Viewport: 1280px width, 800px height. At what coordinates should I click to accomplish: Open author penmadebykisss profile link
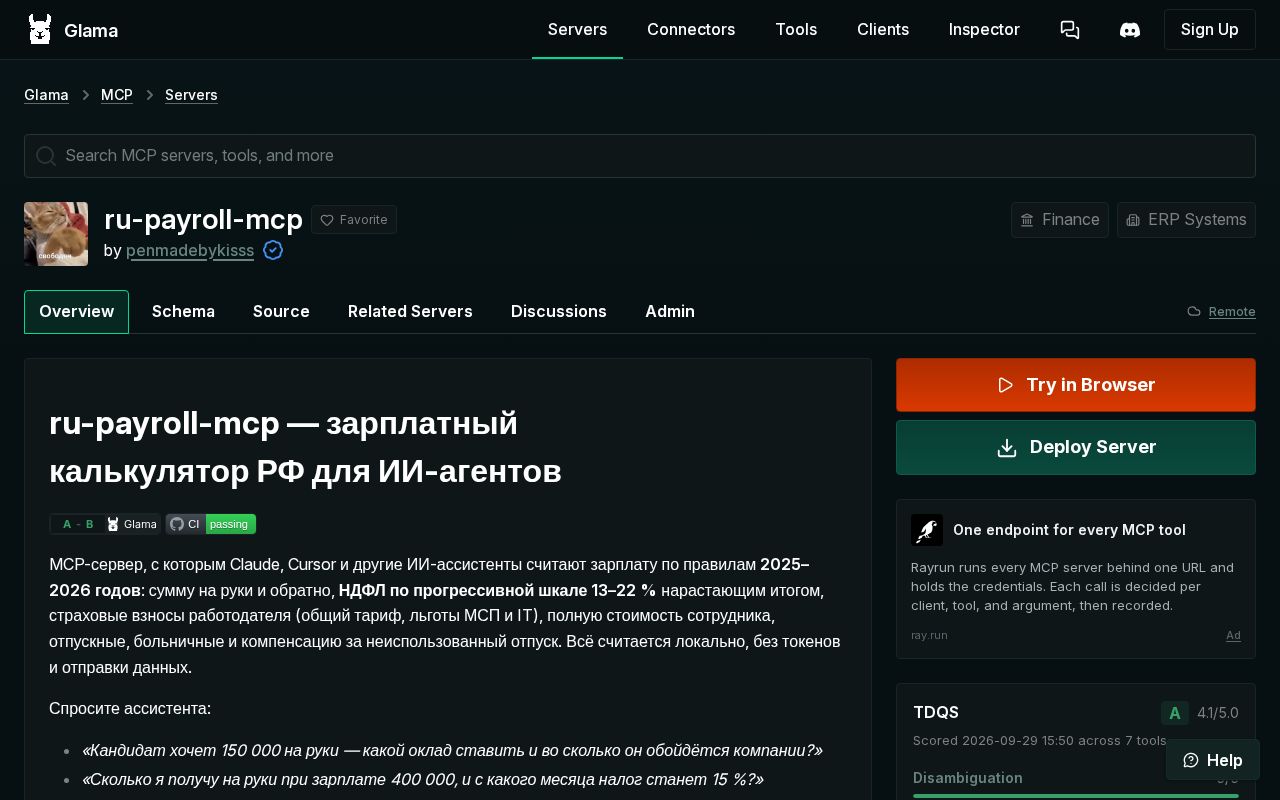[190, 250]
